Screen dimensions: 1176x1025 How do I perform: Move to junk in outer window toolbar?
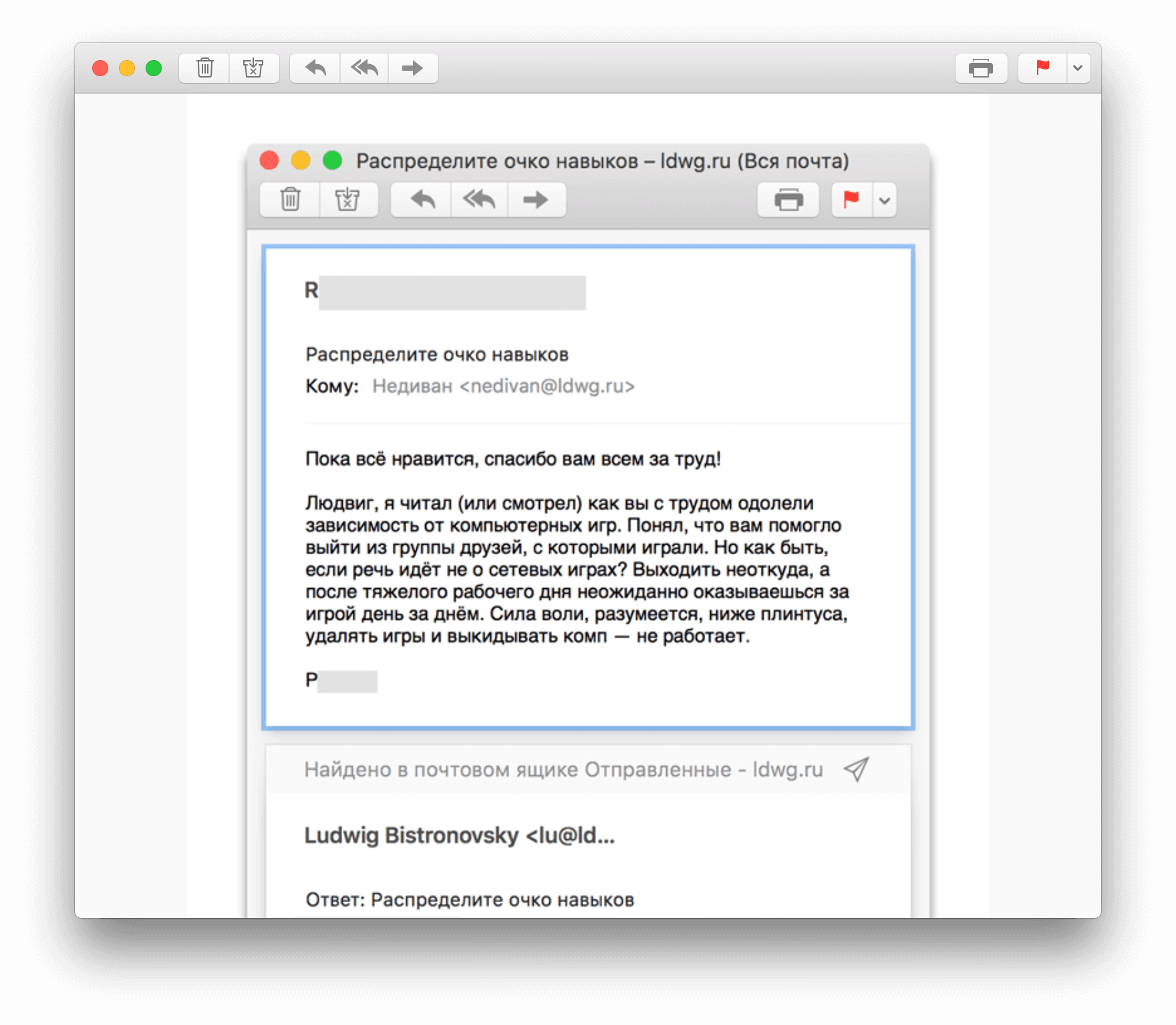(x=254, y=68)
